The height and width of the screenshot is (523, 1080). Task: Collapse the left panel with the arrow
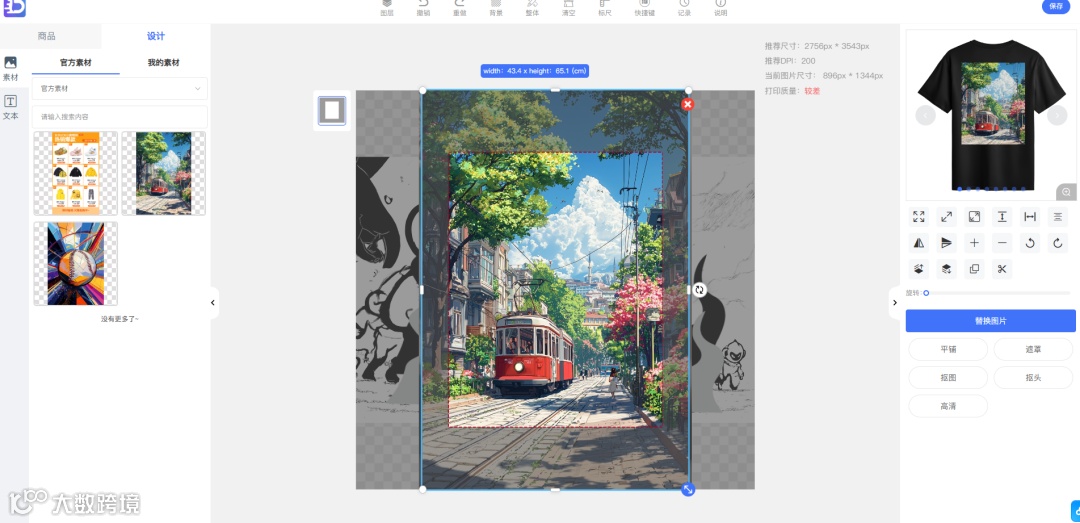(213, 302)
